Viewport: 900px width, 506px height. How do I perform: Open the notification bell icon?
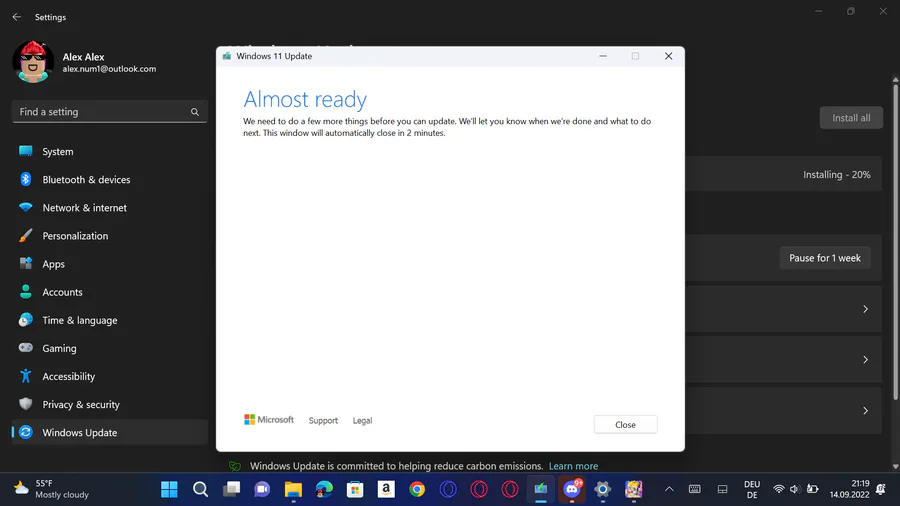point(881,489)
